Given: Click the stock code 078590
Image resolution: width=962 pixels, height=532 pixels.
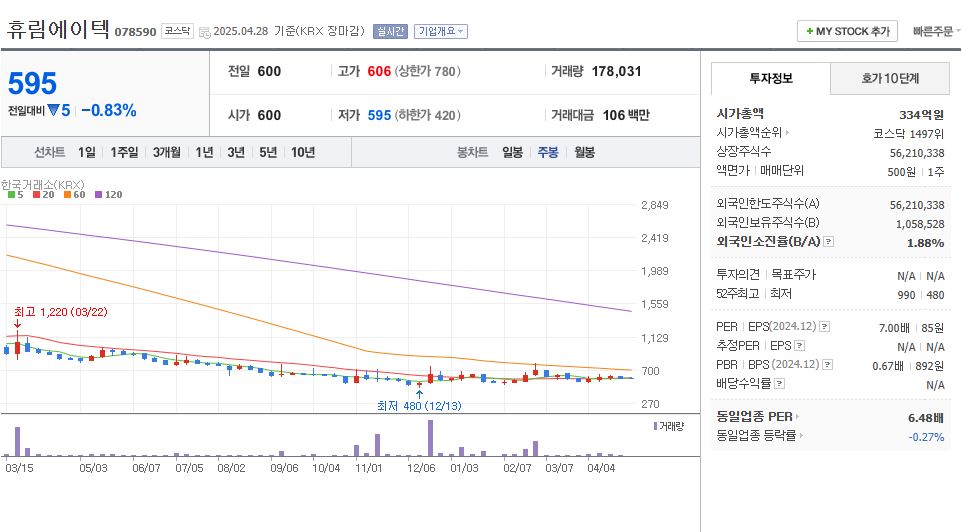Looking at the screenshot, I should (x=135, y=32).
